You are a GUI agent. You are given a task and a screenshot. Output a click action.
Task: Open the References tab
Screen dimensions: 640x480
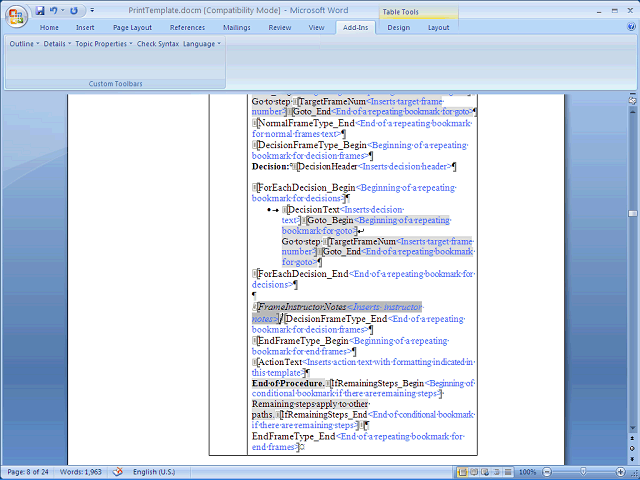tap(187, 27)
